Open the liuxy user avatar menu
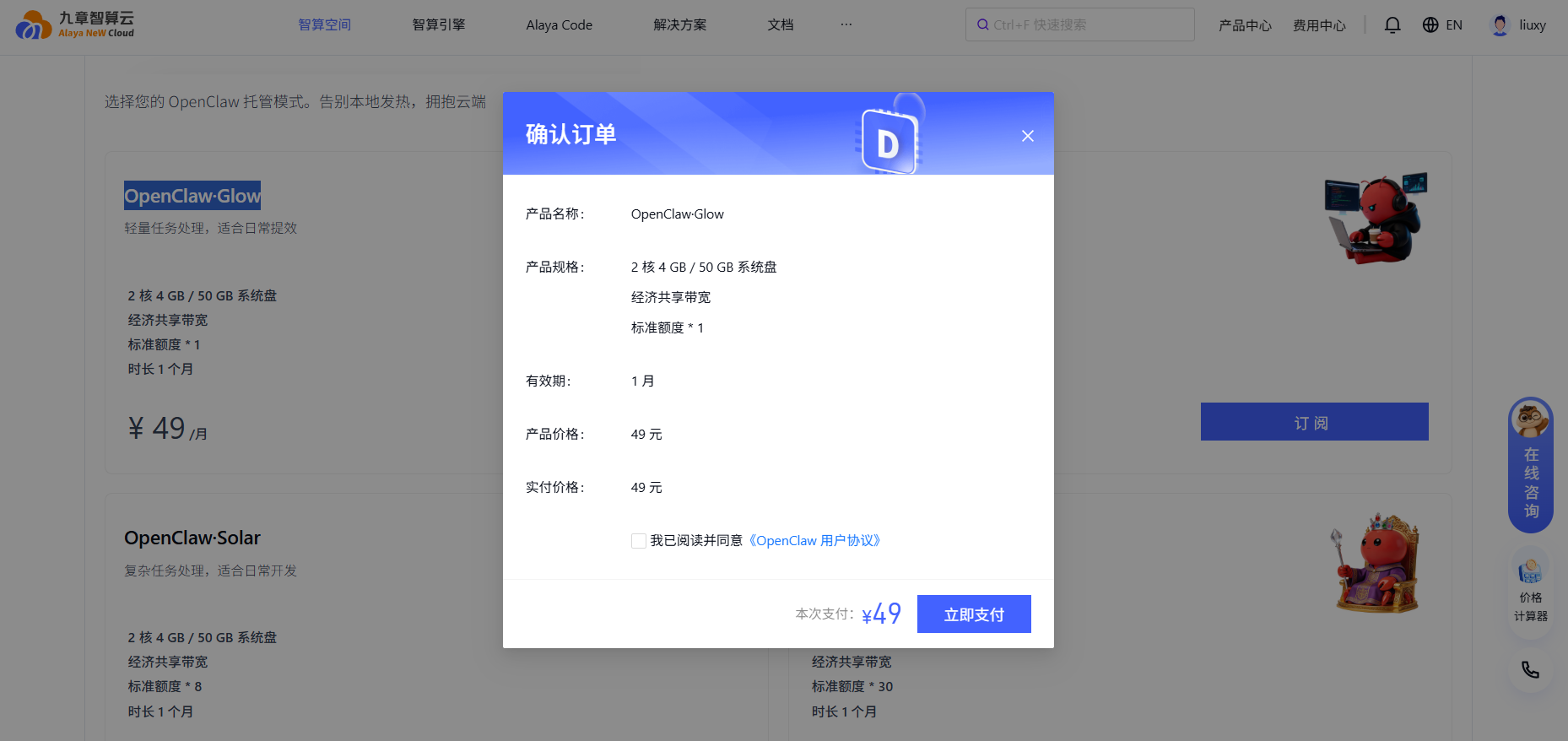 pyautogui.click(x=1519, y=25)
